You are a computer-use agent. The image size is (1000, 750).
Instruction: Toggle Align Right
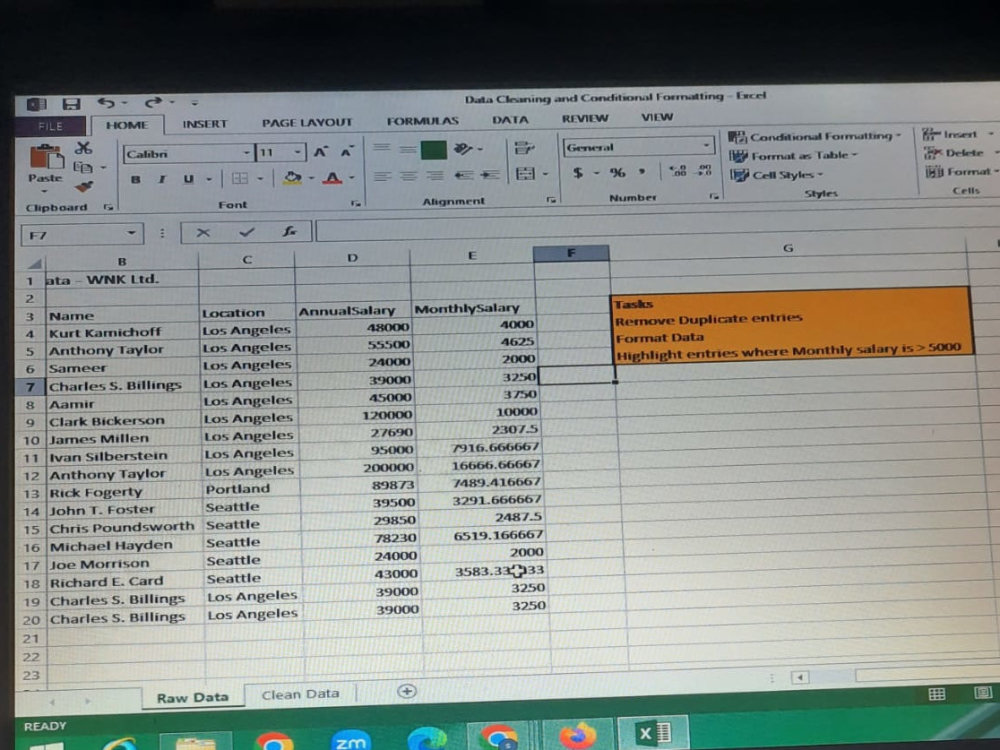click(435, 175)
